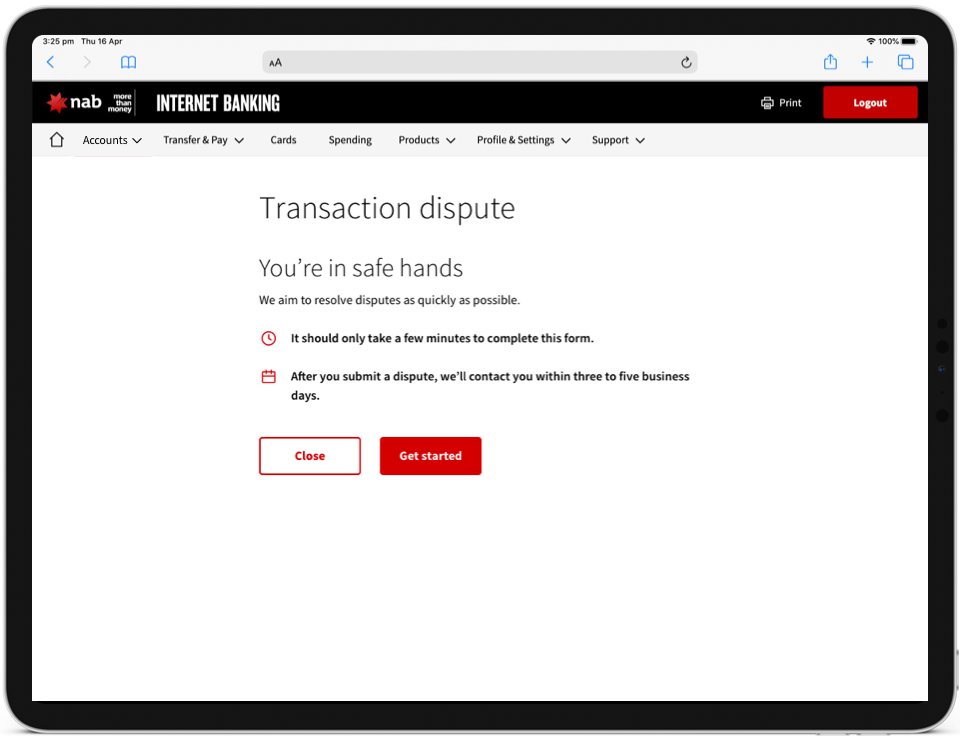Switch to the Spending section
The image size is (960, 740).
click(x=350, y=140)
